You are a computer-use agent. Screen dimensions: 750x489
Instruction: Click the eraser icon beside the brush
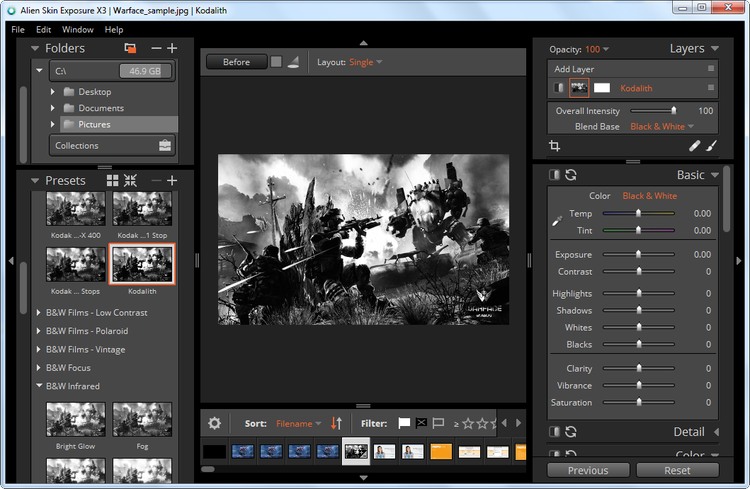pyautogui.click(x=695, y=146)
